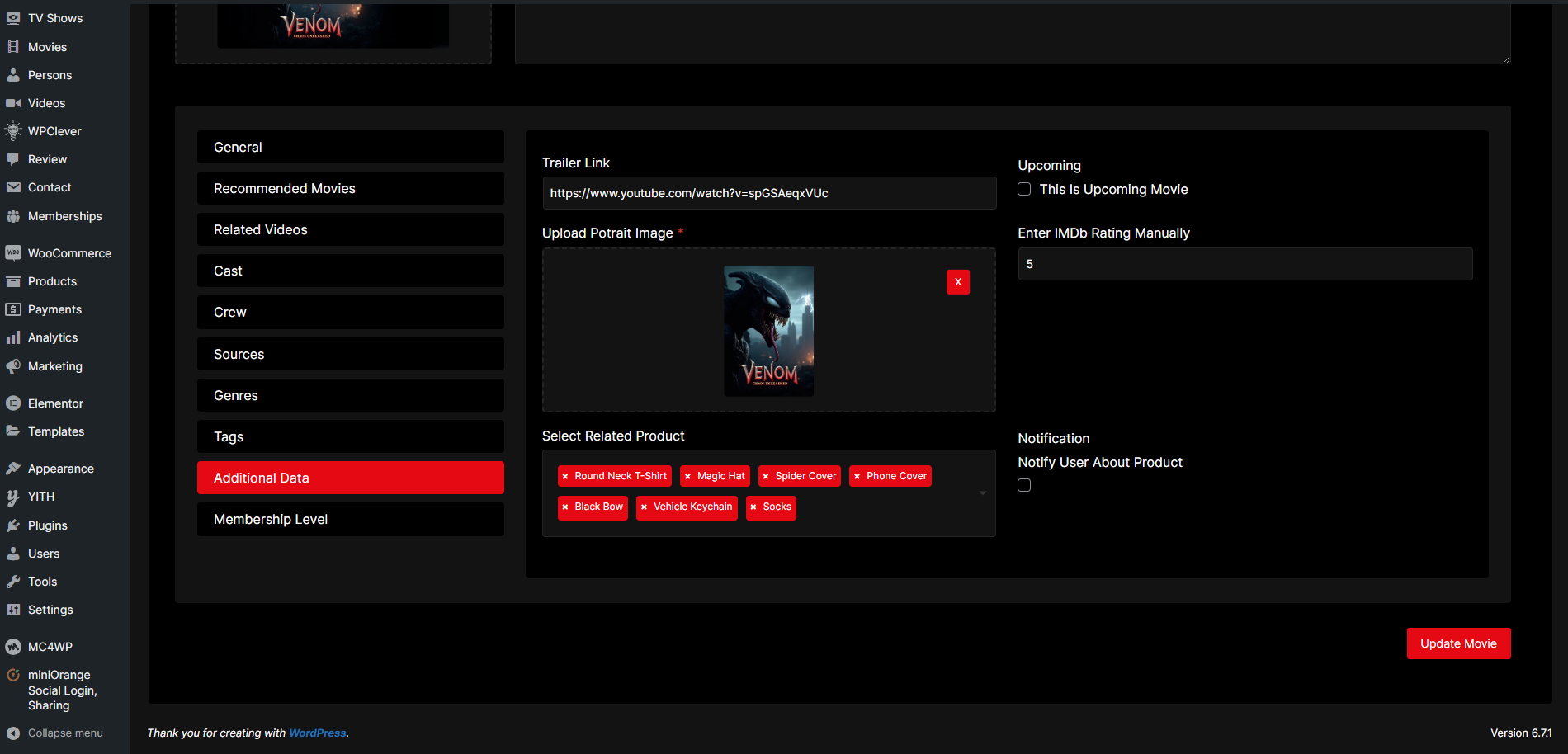The height and width of the screenshot is (754, 1568).
Task: Switch to Genres tab
Action: click(351, 395)
